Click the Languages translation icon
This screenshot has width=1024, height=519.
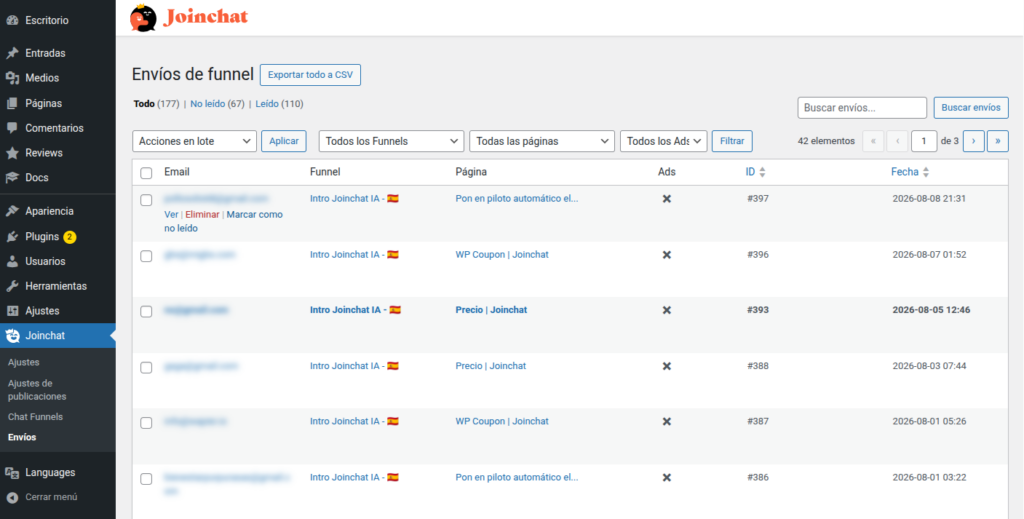12,472
